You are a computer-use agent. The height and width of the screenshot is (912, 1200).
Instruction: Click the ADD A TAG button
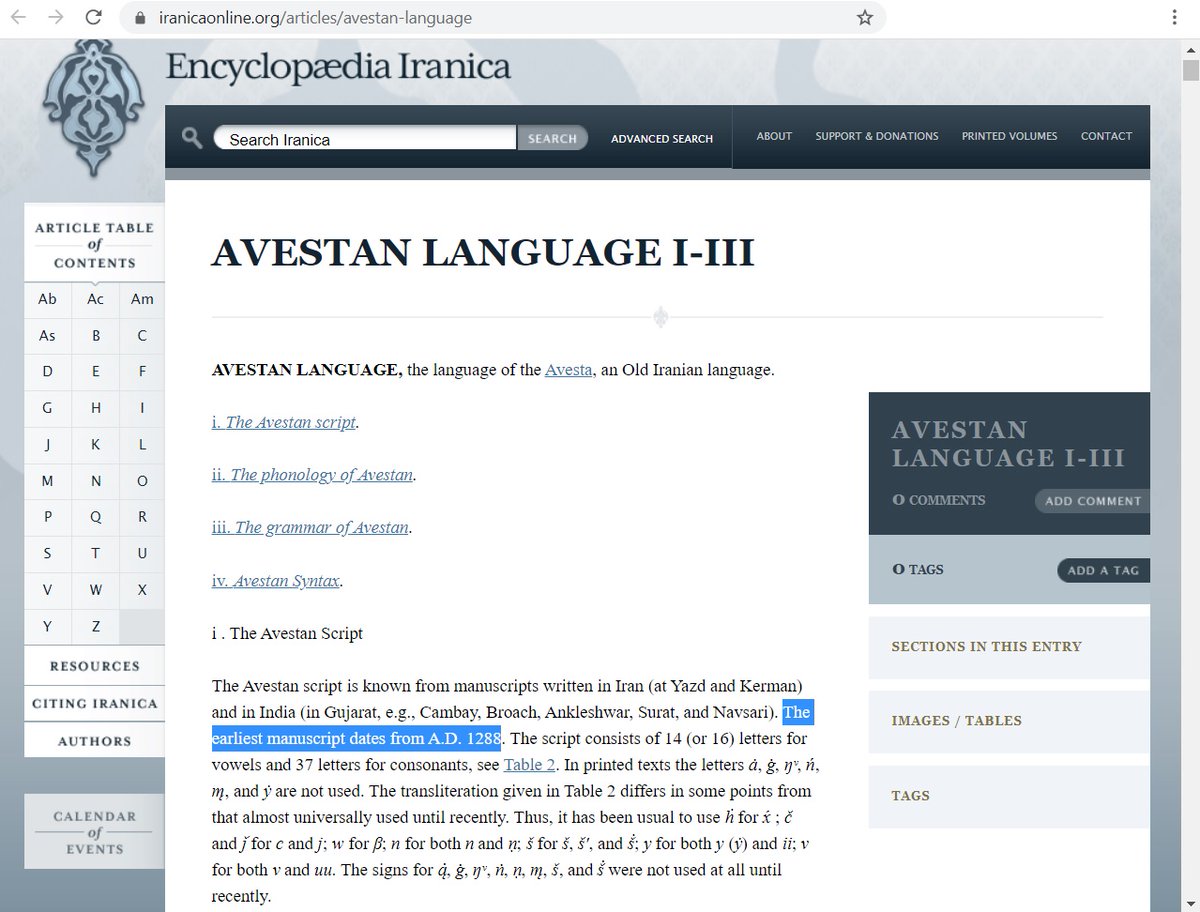1103,570
